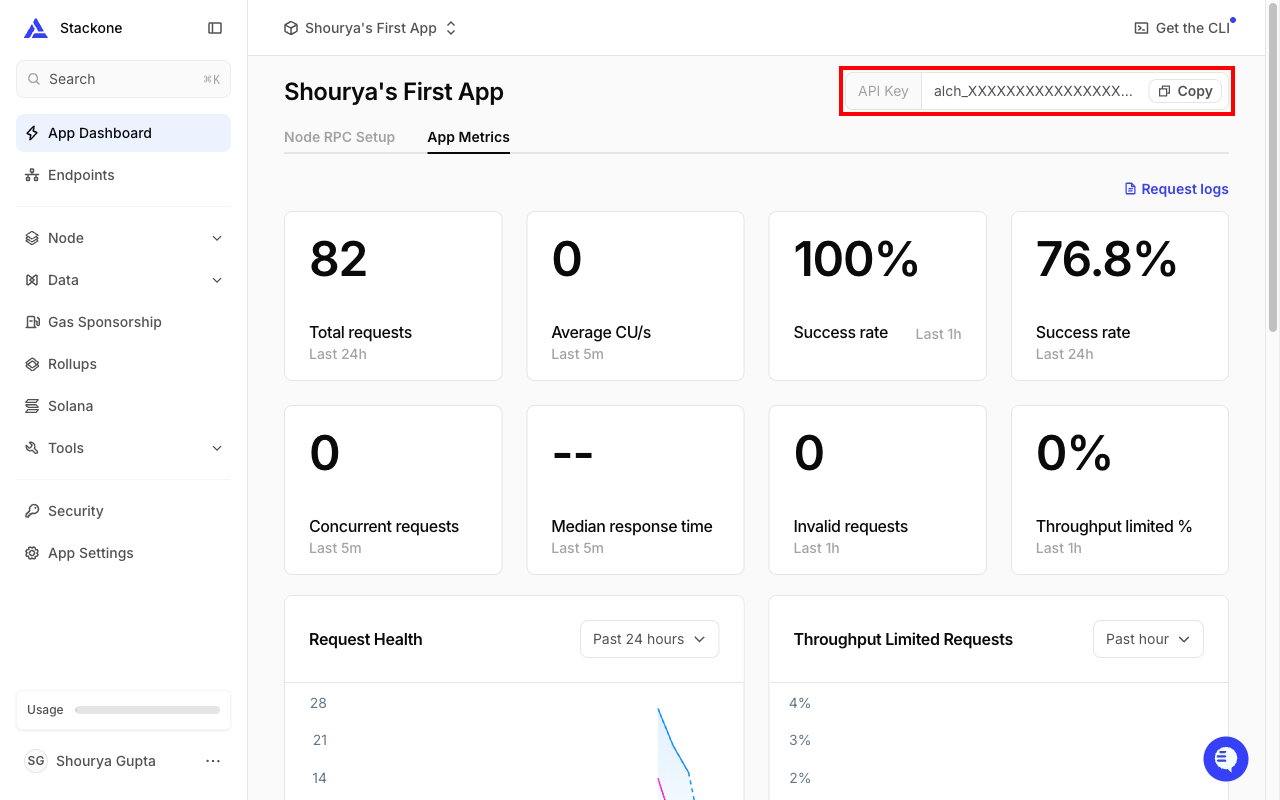
Task: Click the Throughput limited % card
Action: coord(1120,490)
